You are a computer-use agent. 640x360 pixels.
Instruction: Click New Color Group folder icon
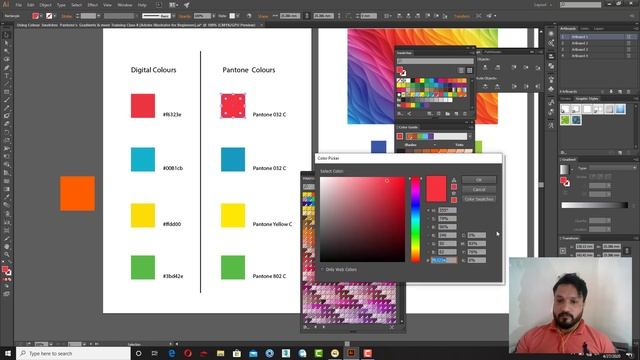(448, 114)
